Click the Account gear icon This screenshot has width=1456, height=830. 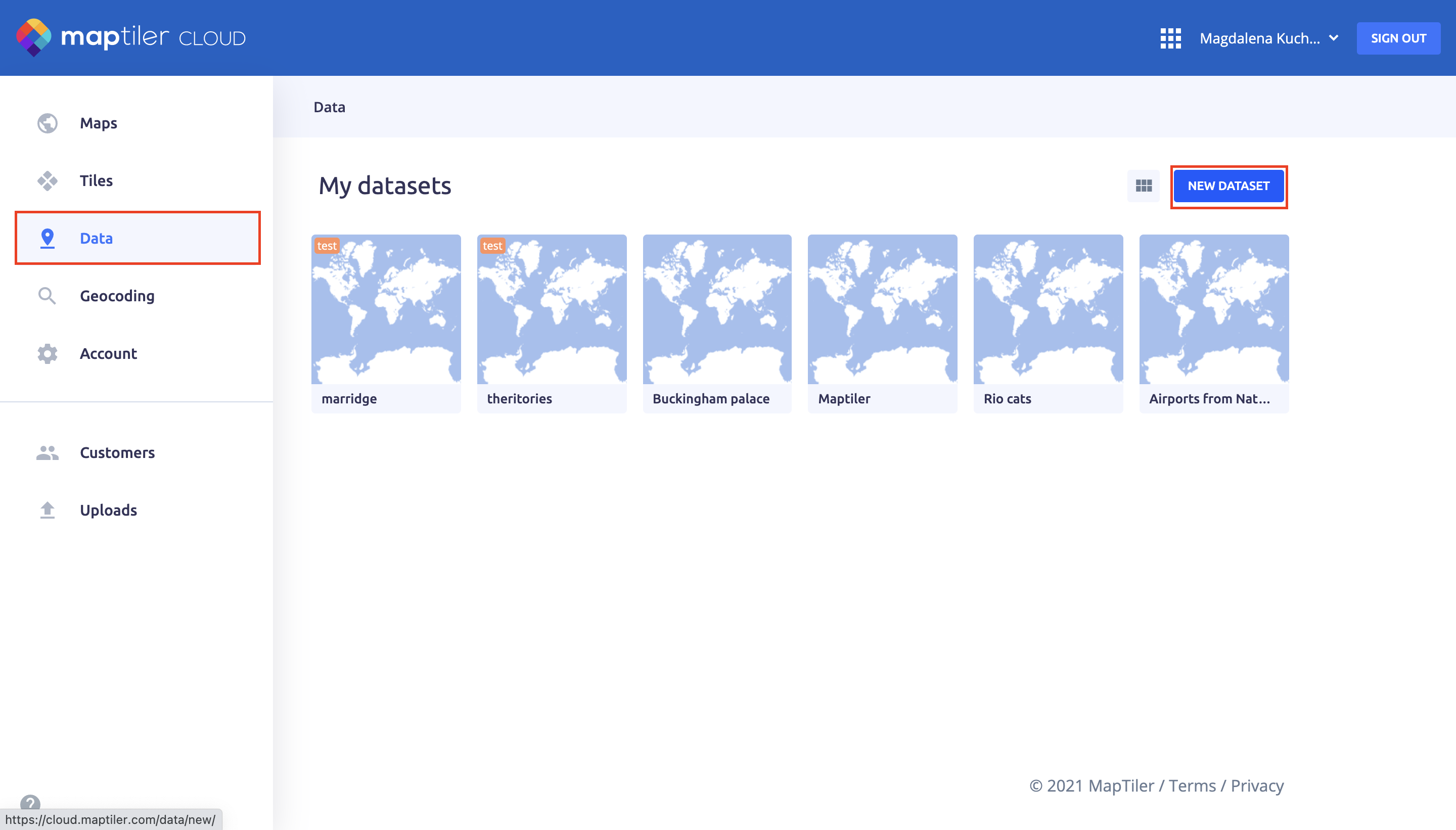(x=48, y=353)
